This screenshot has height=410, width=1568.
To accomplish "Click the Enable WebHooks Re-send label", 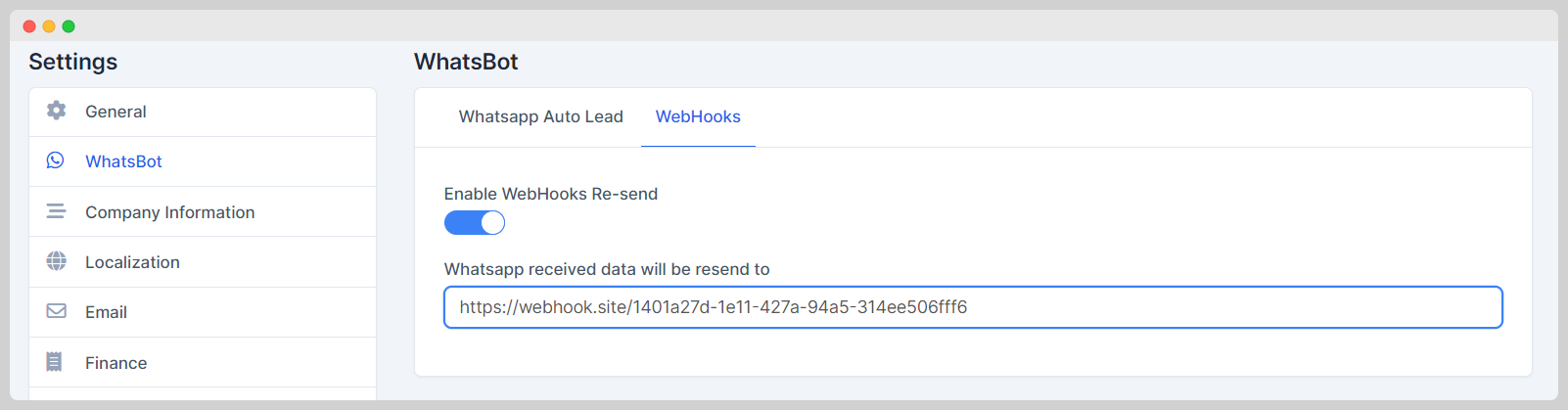I will click(x=550, y=194).
